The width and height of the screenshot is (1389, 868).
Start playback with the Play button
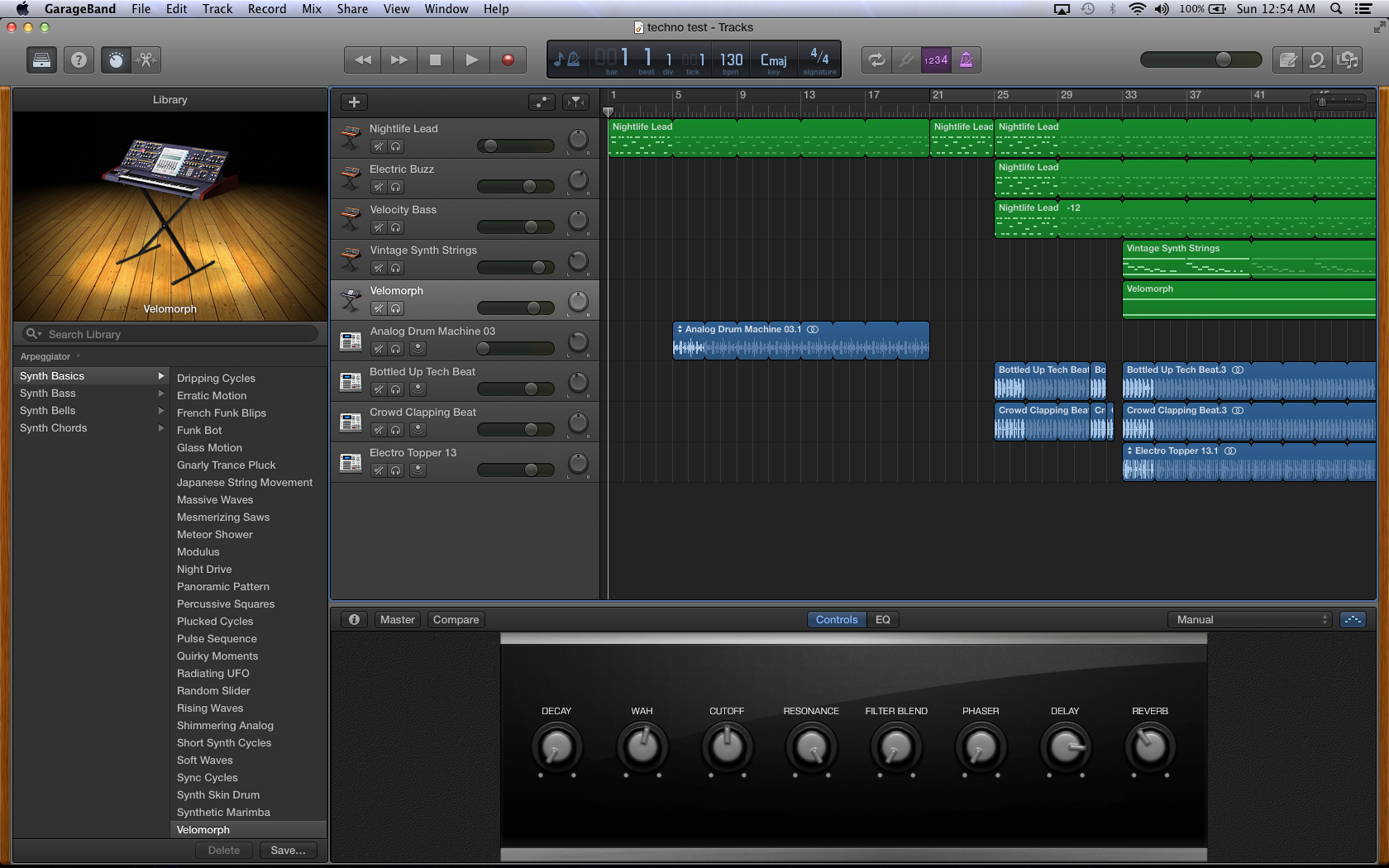point(471,60)
